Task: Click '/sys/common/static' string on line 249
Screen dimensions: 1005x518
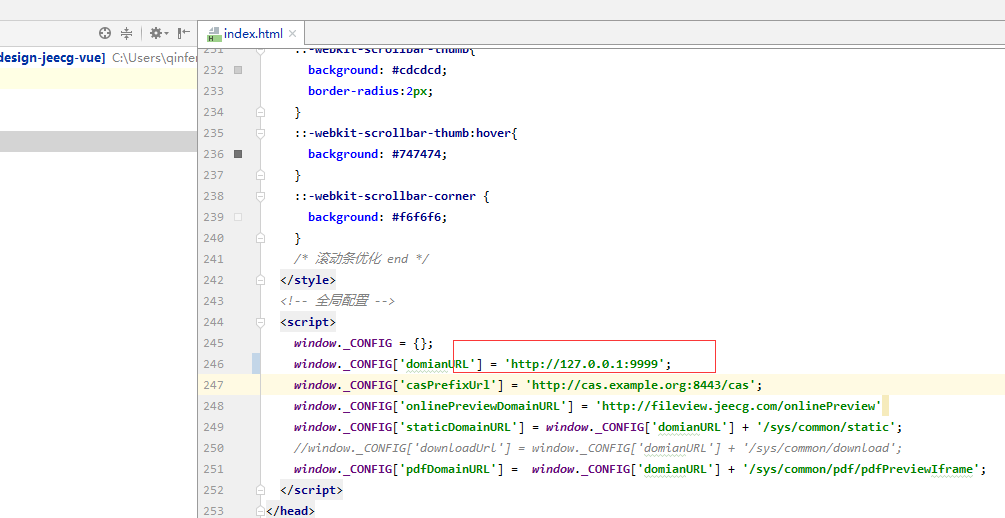Action: coord(826,427)
